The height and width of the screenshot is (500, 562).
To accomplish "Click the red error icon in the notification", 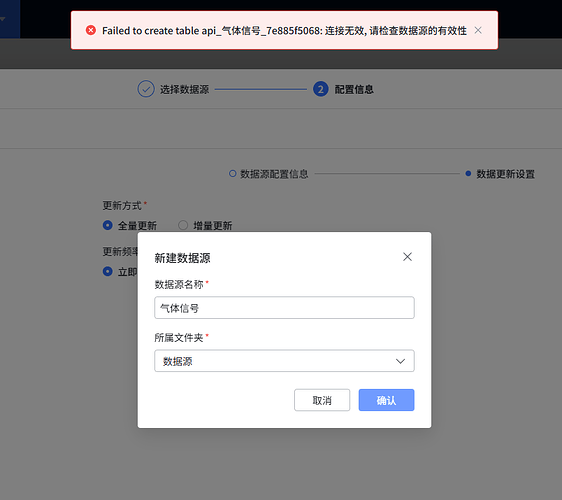I will click(x=91, y=30).
